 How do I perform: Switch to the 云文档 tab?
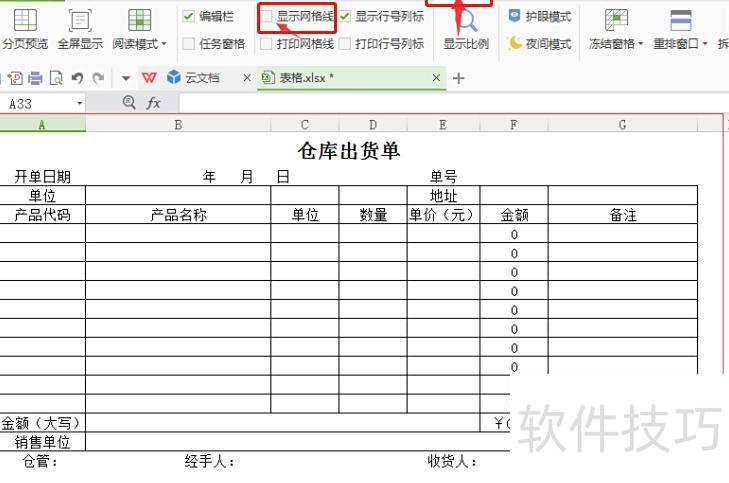(x=202, y=78)
